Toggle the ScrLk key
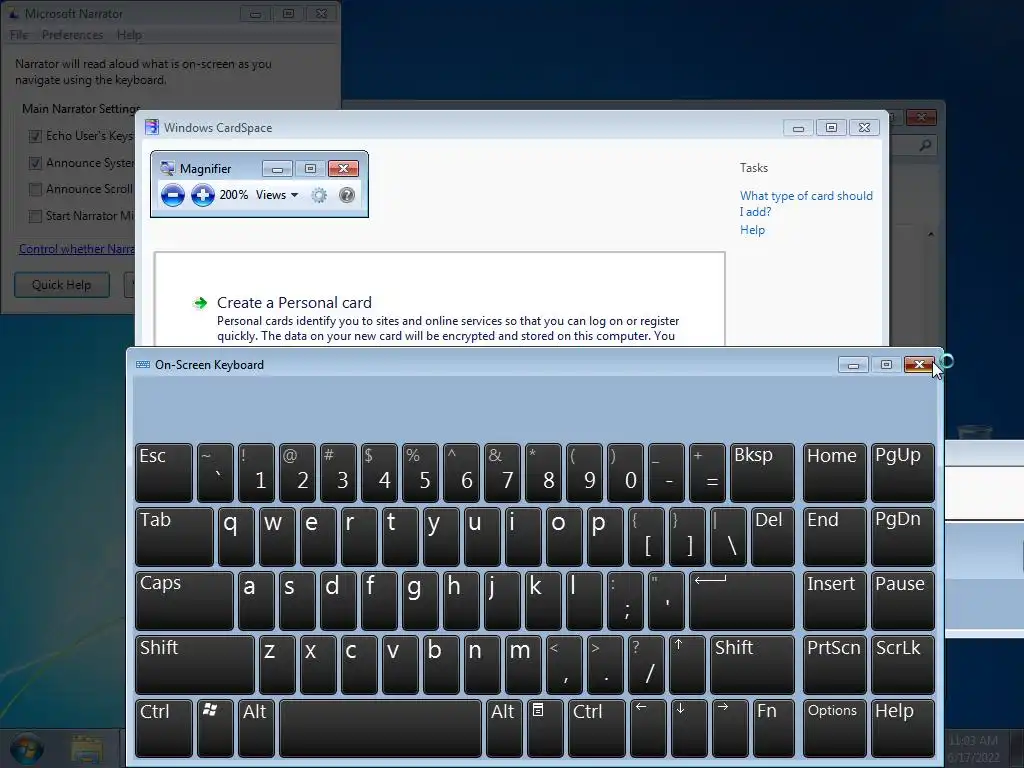Image resolution: width=1024 pixels, height=768 pixels. (903, 664)
